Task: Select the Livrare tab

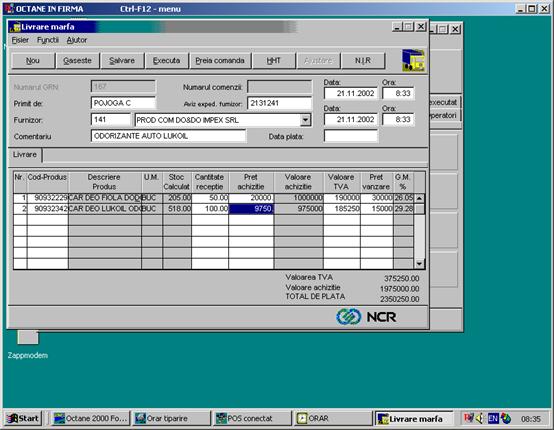Action: coord(25,155)
